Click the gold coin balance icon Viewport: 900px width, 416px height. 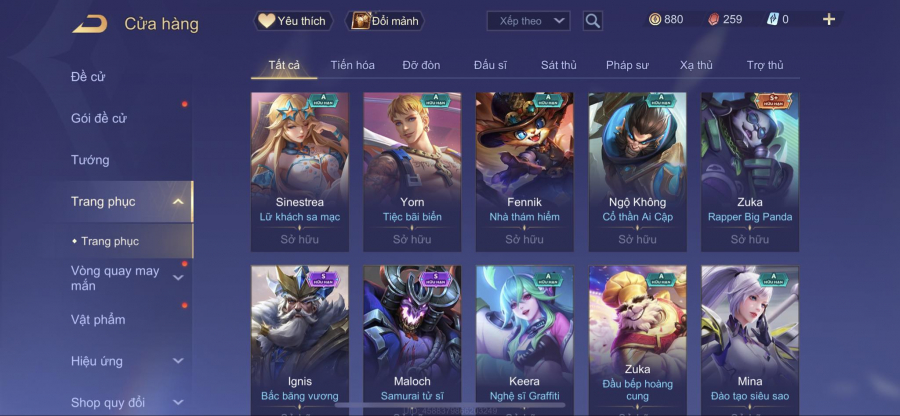pos(654,20)
